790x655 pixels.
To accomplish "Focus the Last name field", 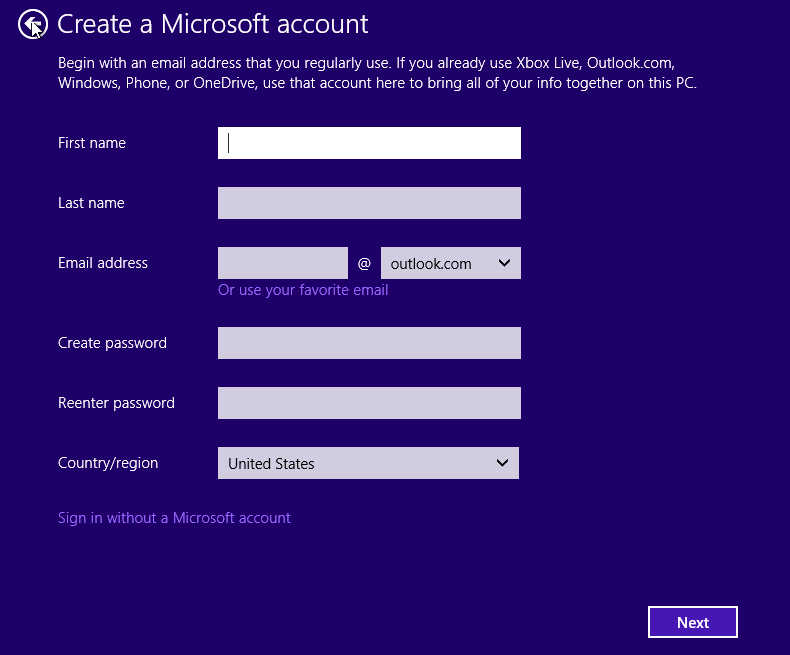I will [369, 203].
